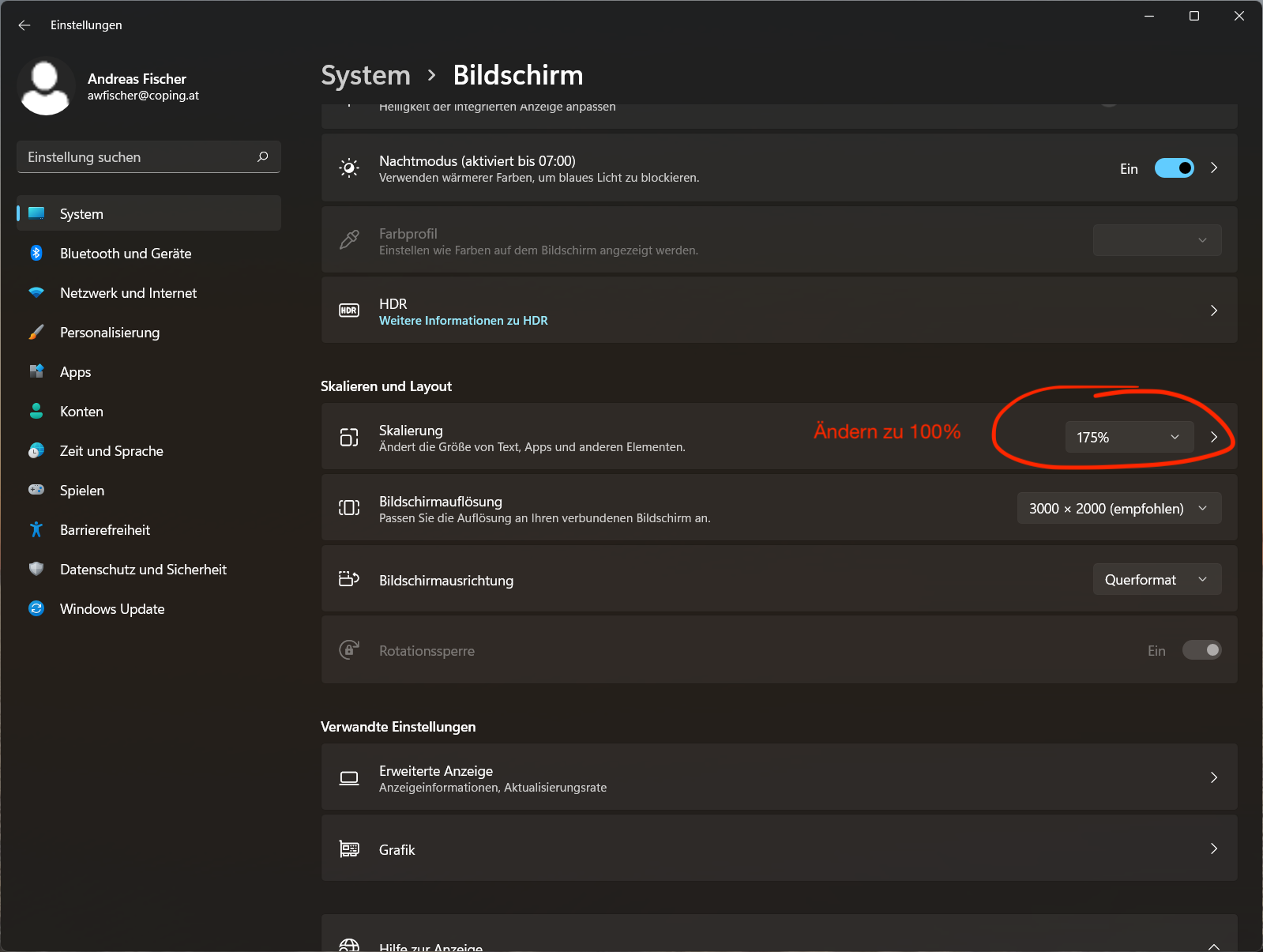Open Personalisierung settings
Viewport: 1263px width, 952px height.
[148, 332]
